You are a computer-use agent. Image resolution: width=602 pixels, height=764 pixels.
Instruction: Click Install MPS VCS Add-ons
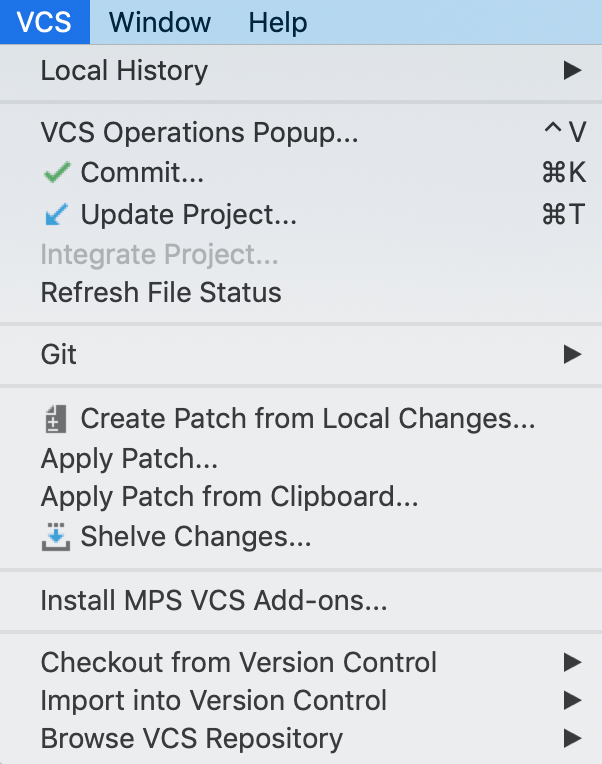pos(213,601)
